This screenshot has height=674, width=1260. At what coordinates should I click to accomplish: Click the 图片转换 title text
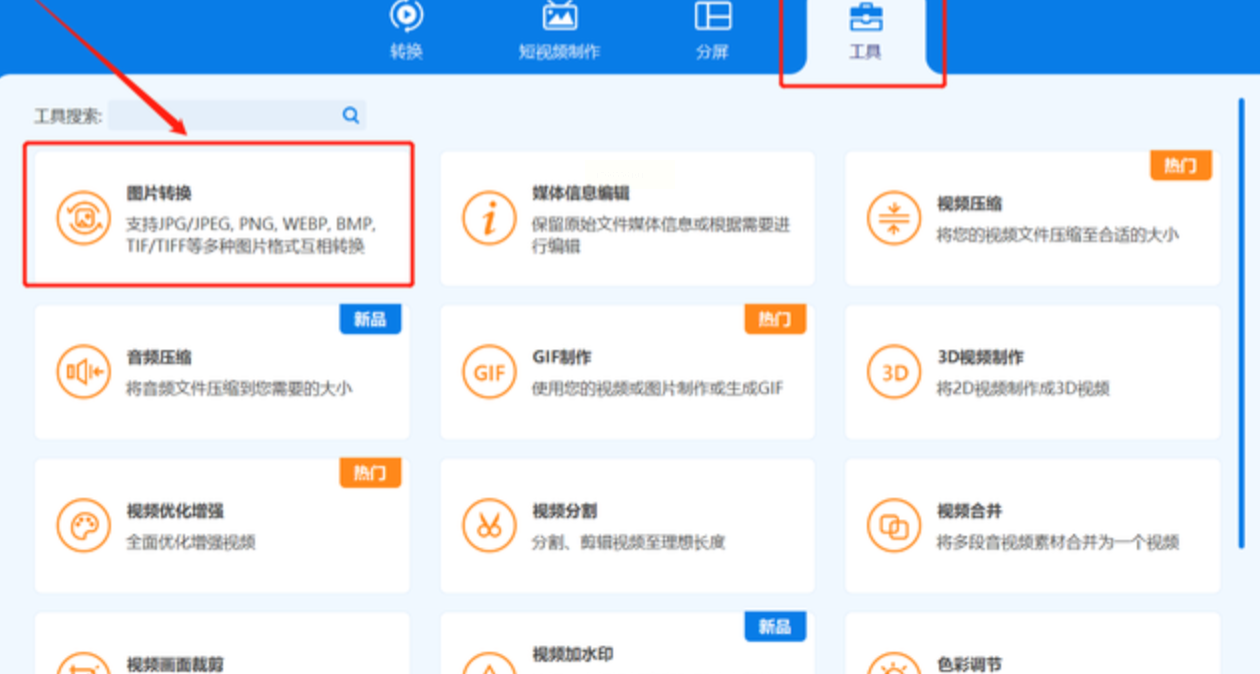pos(159,193)
